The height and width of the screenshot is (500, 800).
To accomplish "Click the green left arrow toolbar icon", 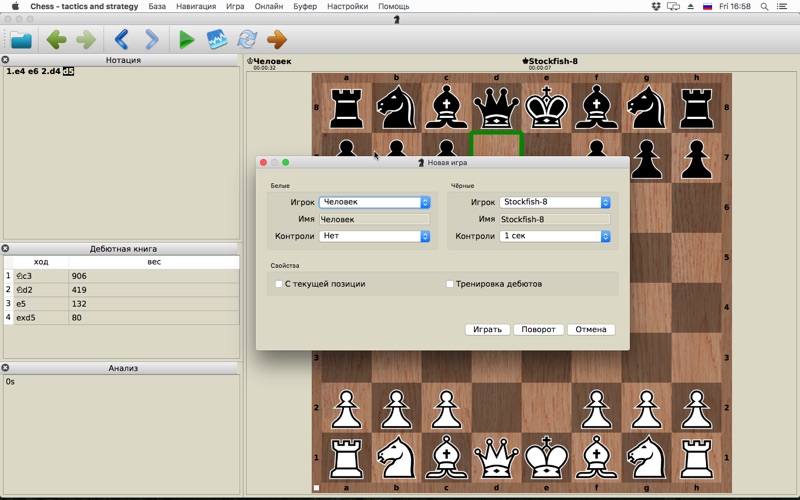I will [56, 40].
